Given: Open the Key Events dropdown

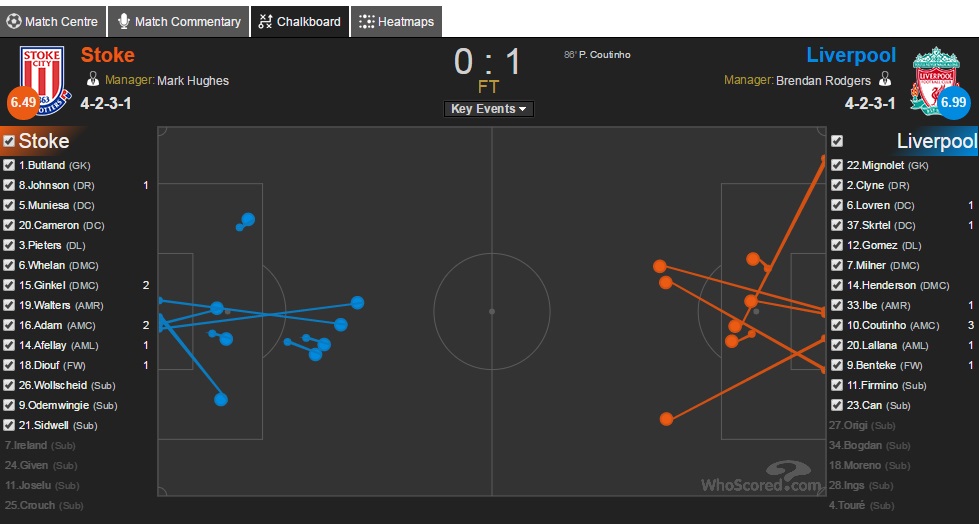Looking at the screenshot, I should click(x=489, y=109).
